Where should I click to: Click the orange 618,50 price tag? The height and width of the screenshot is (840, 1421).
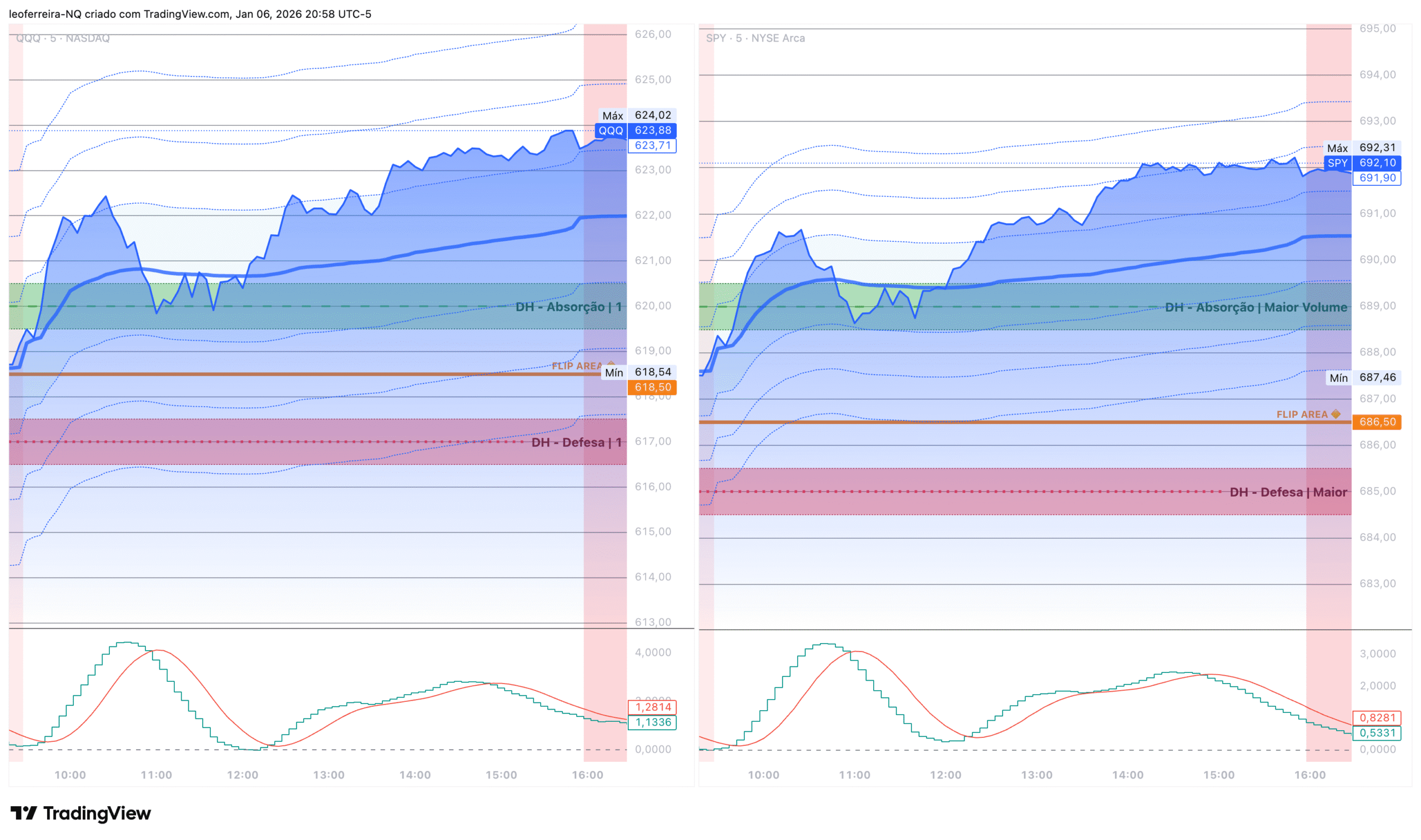652,388
